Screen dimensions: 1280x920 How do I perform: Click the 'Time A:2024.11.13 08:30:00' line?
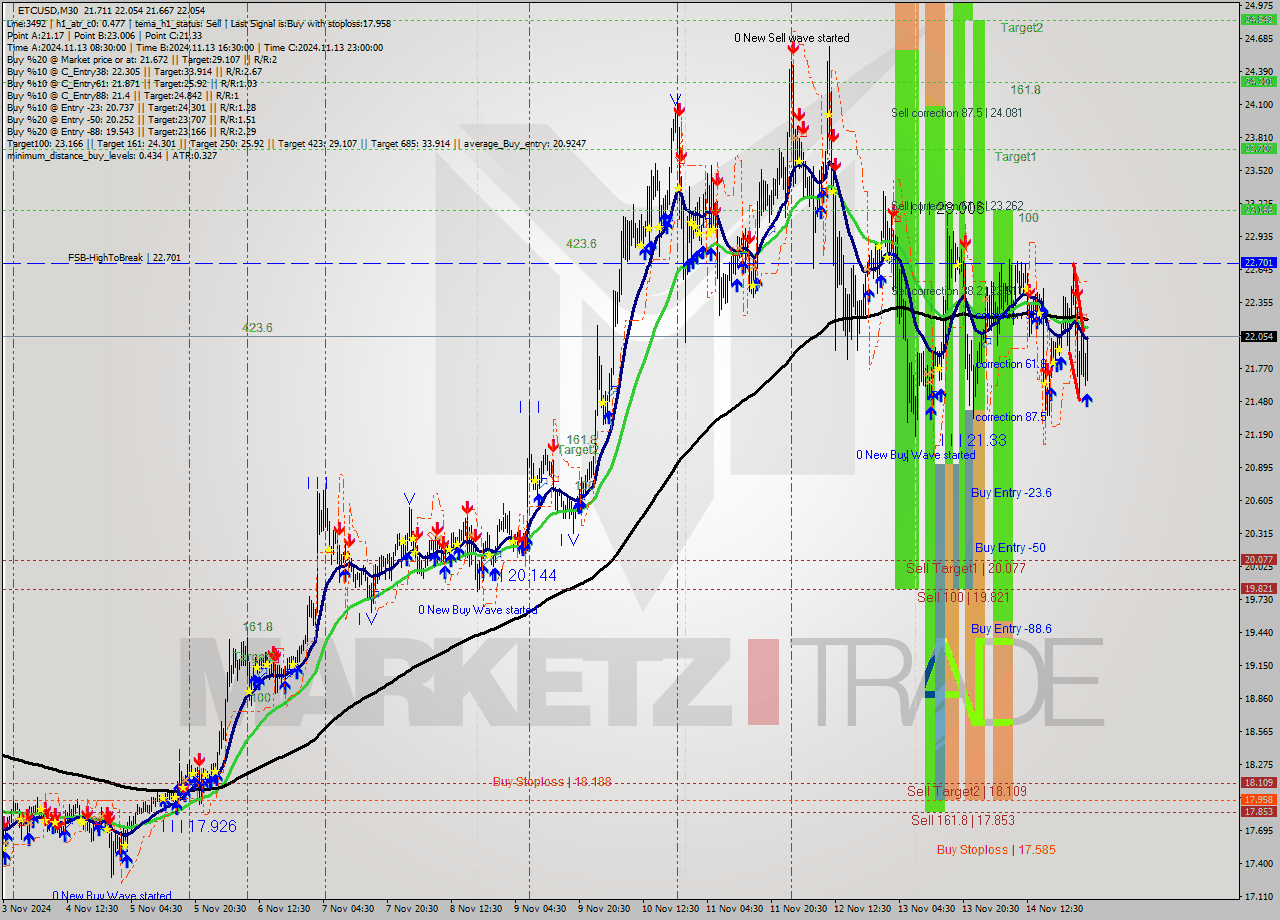194,47
